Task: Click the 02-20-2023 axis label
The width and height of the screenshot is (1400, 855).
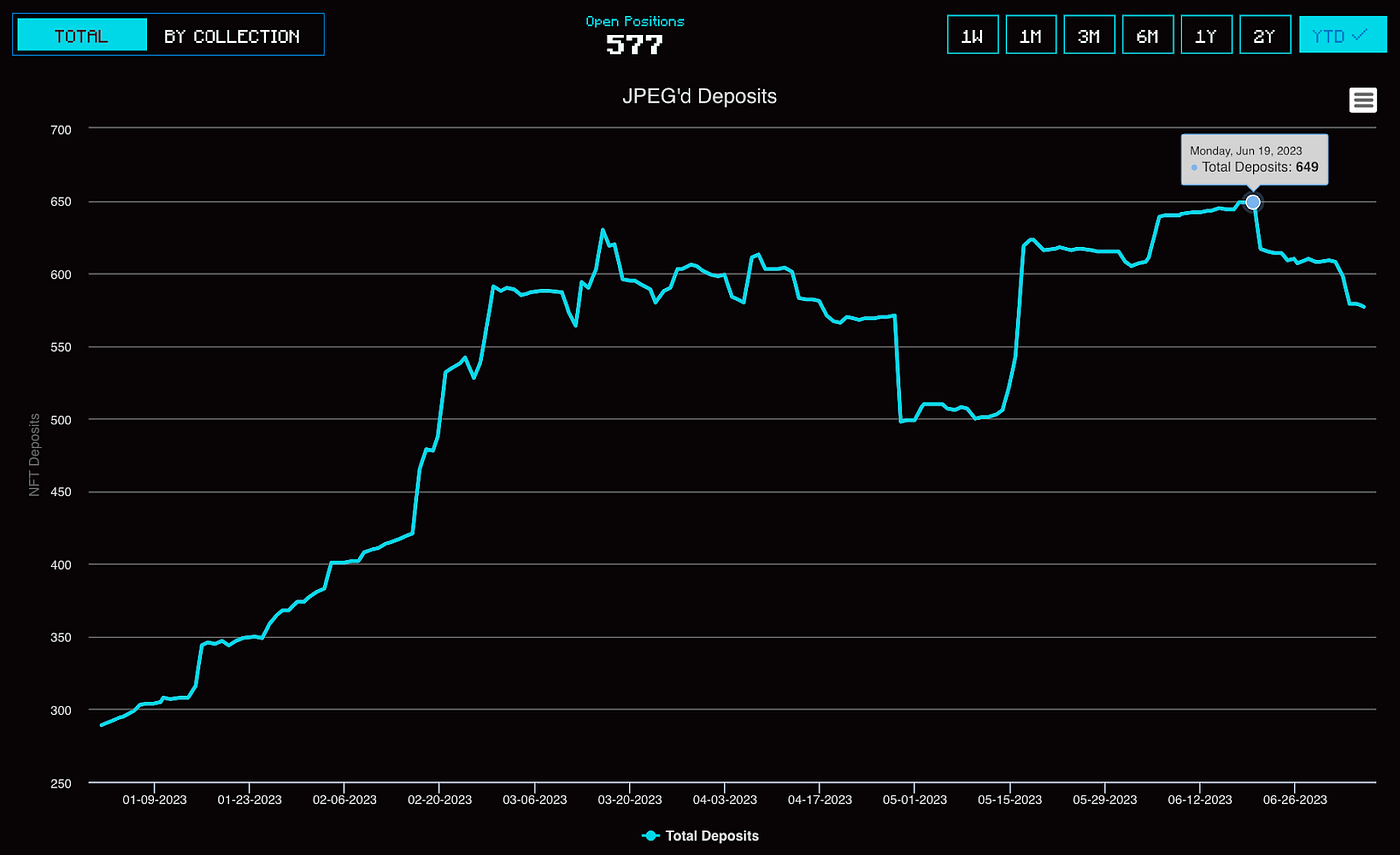Action: pos(439,800)
